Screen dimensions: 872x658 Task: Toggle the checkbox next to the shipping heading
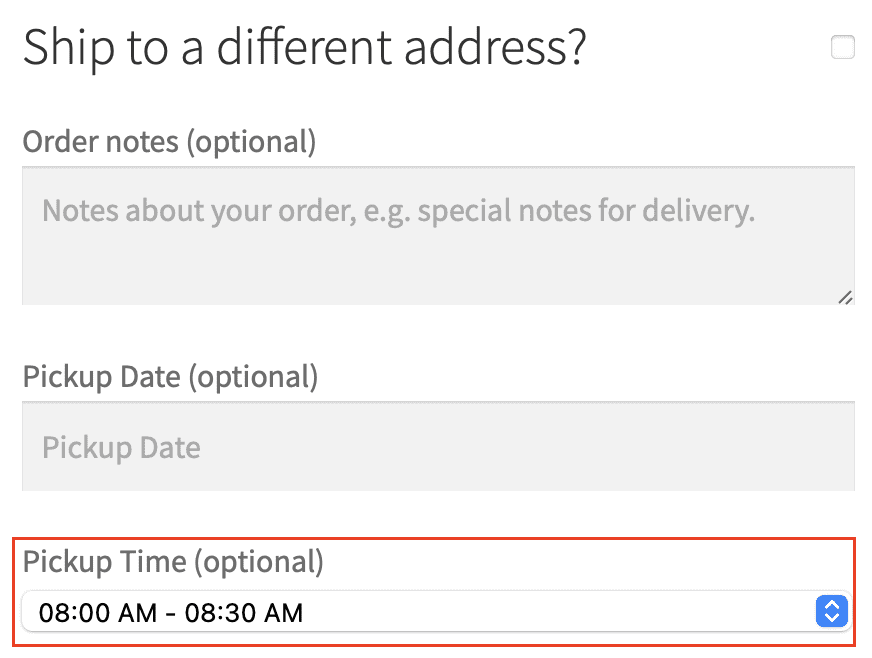(x=843, y=46)
